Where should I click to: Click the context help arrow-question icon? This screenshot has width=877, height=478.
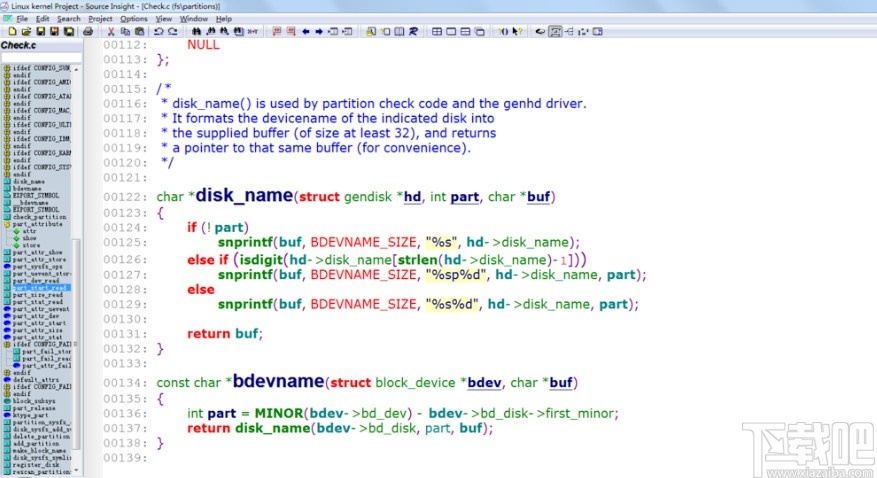coord(517,32)
